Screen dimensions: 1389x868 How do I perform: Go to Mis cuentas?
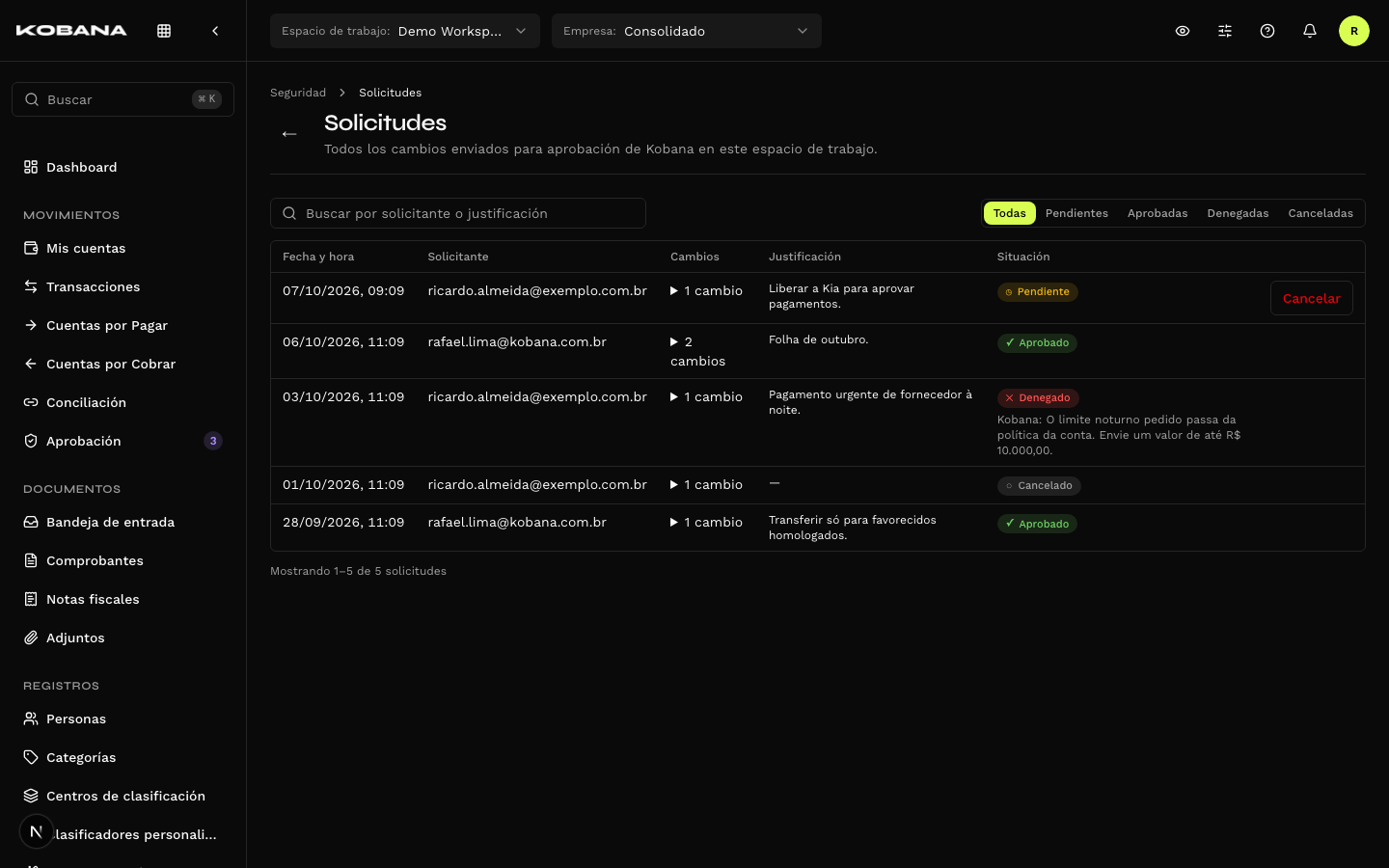point(123,248)
